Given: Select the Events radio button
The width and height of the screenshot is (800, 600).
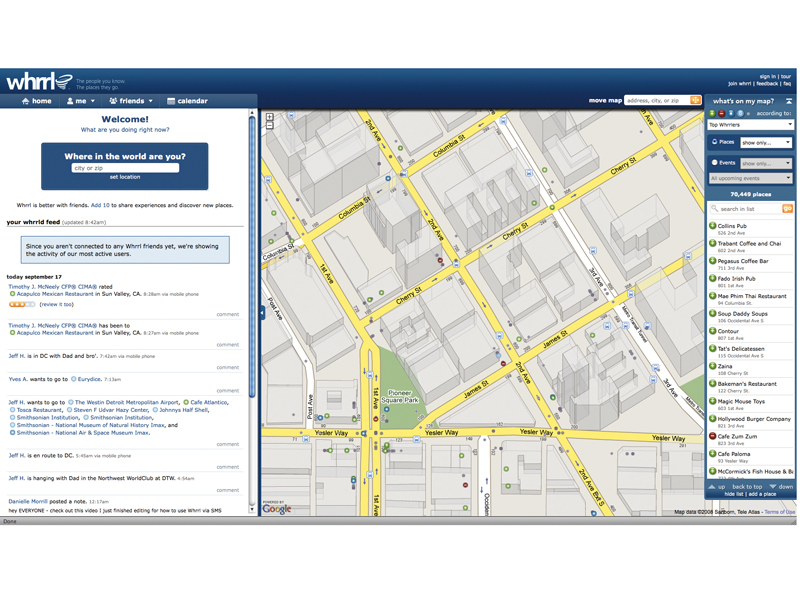Looking at the screenshot, I should coord(715,163).
